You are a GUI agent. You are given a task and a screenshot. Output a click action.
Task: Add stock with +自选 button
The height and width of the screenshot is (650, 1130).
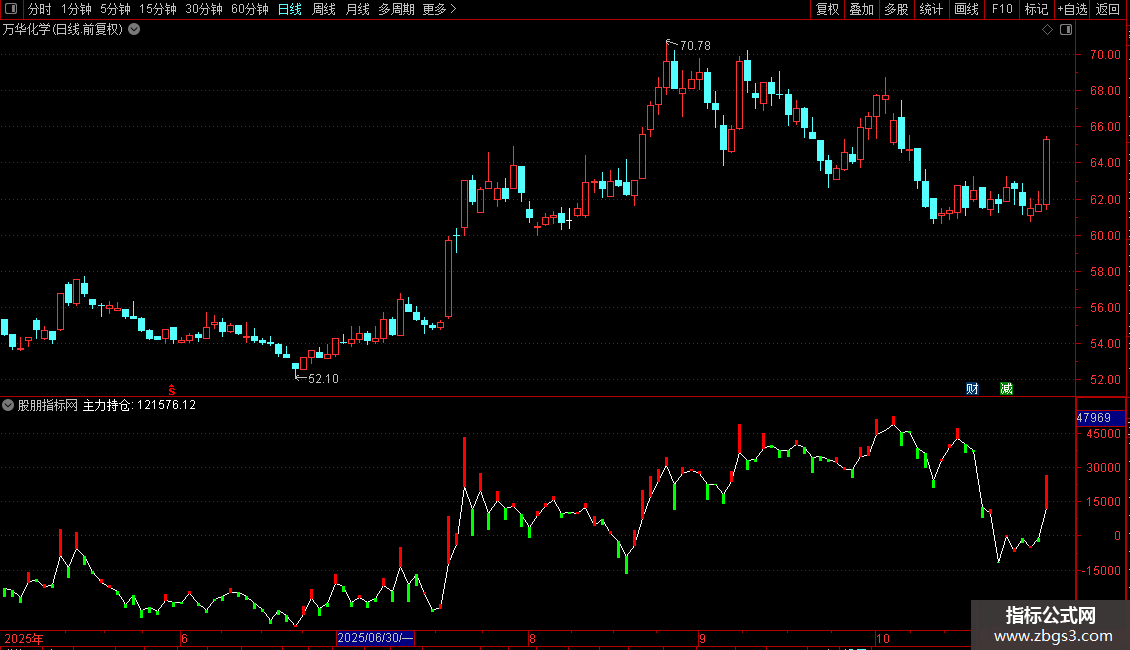pos(1072,9)
